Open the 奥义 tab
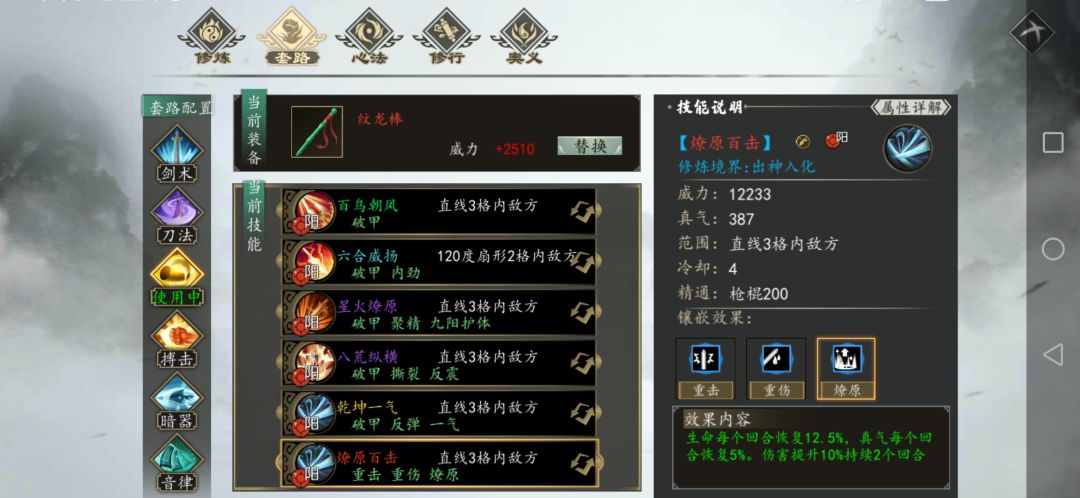This screenshot has height=498, width=1080. coord(524,37)
